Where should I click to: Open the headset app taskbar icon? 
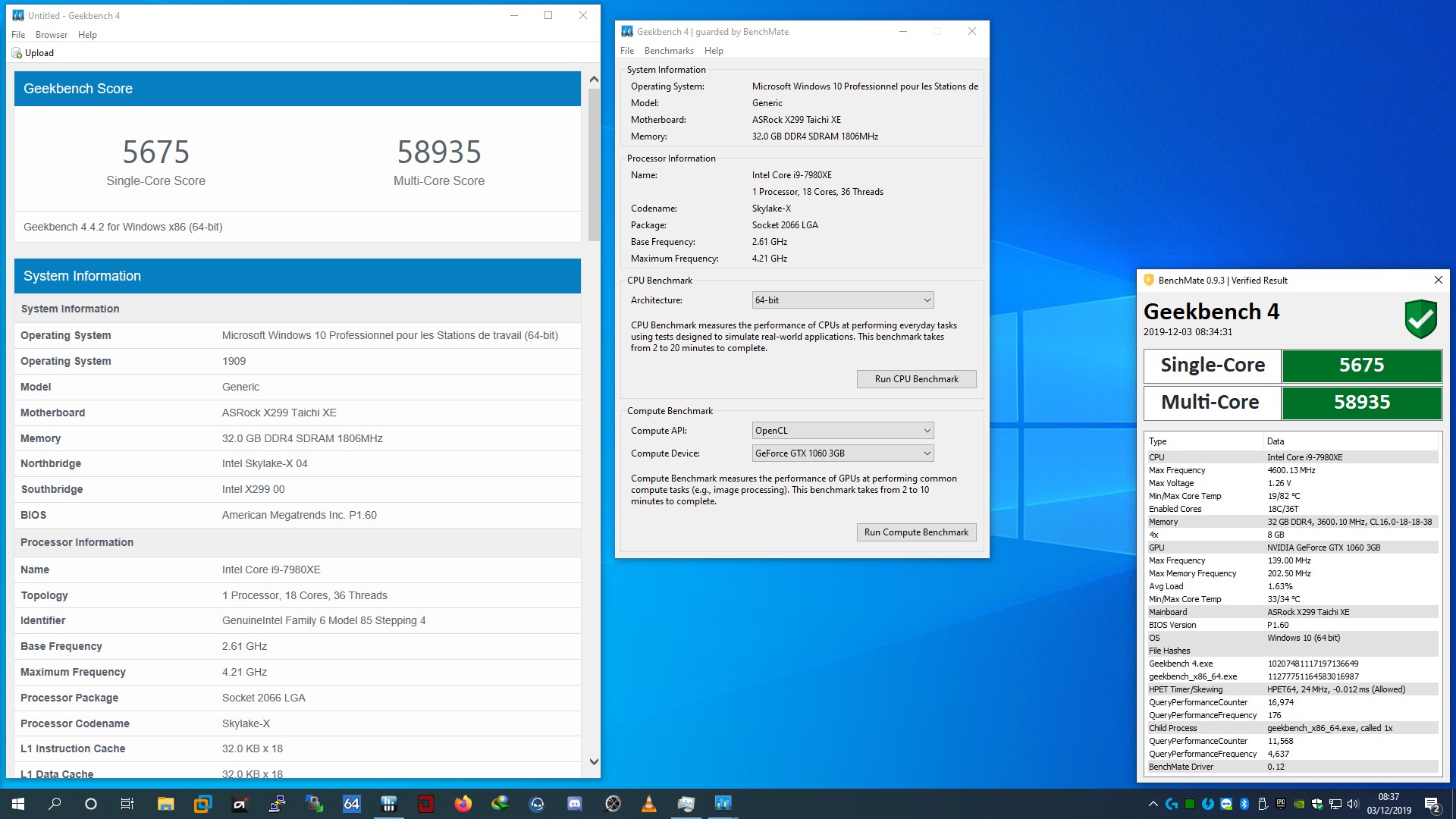coord(537,804)
